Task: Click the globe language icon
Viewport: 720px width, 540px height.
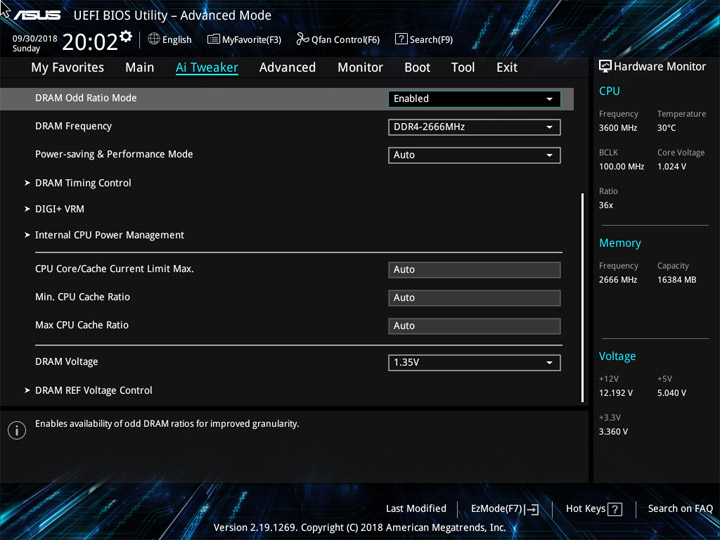Action: coord(154,39)
